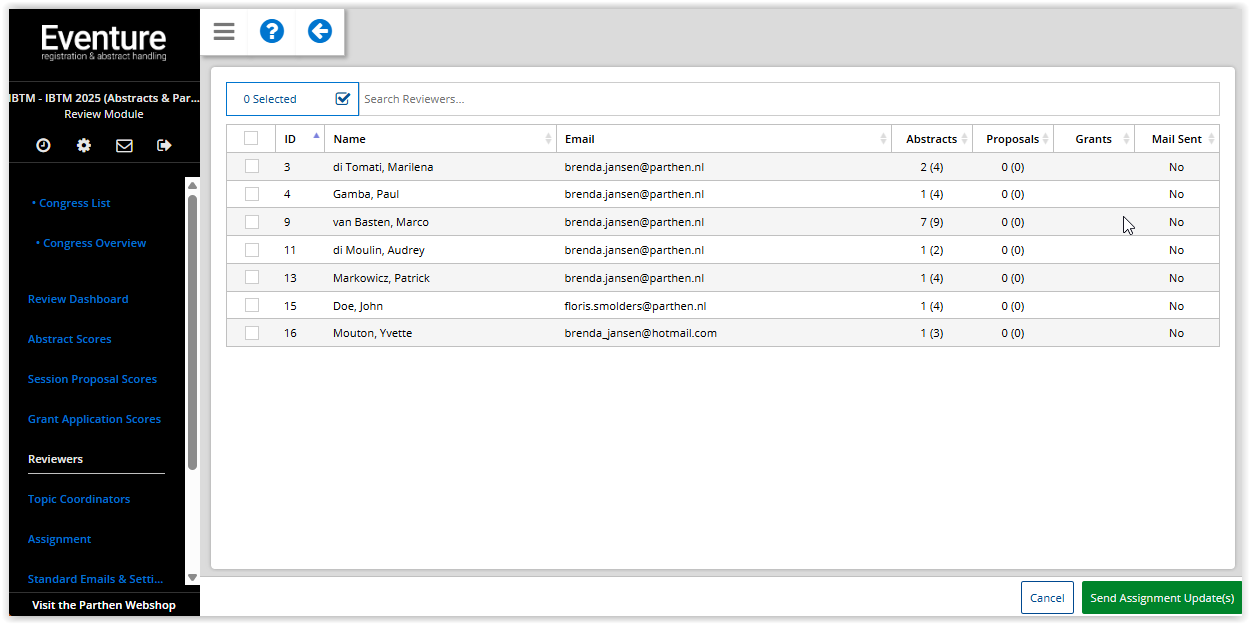The image size is (1250, 624).
Task: Check the box for van Basten, Marco
Action: 252,222
